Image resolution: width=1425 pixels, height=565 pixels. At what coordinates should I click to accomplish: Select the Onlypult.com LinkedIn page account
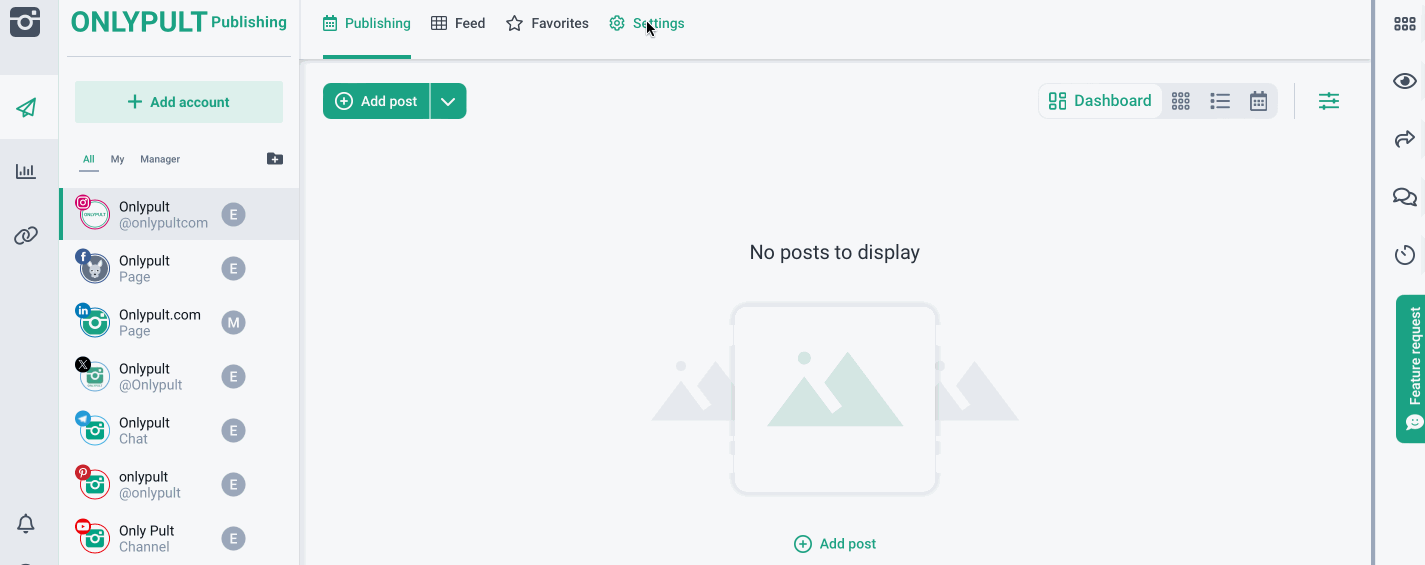[x=160, y=322]
